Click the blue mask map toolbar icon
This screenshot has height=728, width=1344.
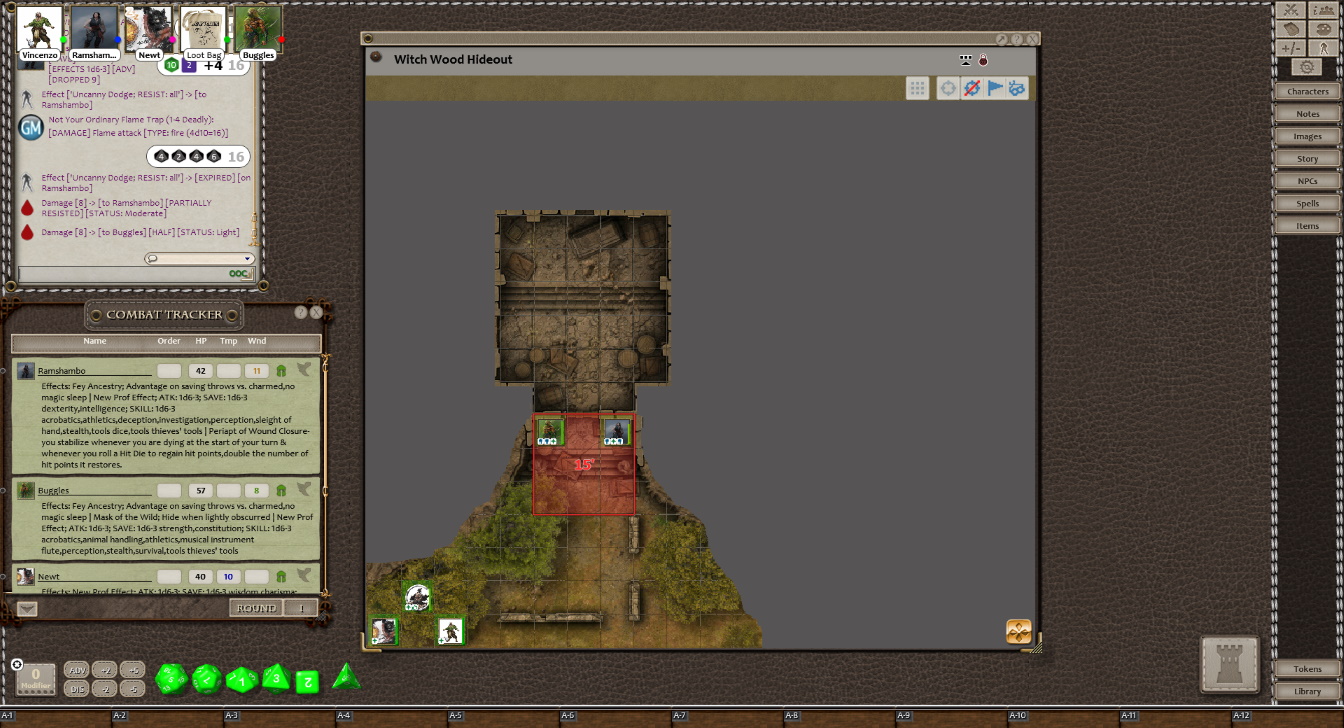pyautogui.click(x=1017, y=88)
